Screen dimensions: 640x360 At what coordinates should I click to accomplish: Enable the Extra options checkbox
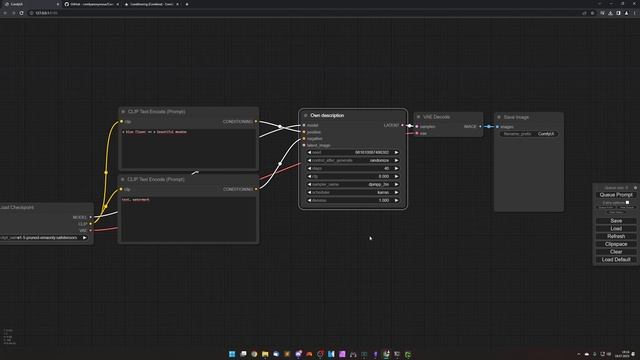pos(627,202)
